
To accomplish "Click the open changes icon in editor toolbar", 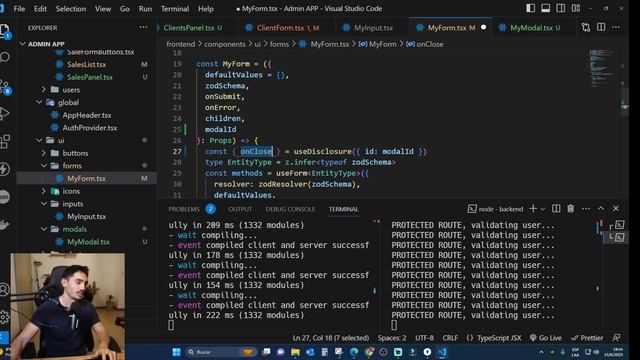I will coord(586,27).
